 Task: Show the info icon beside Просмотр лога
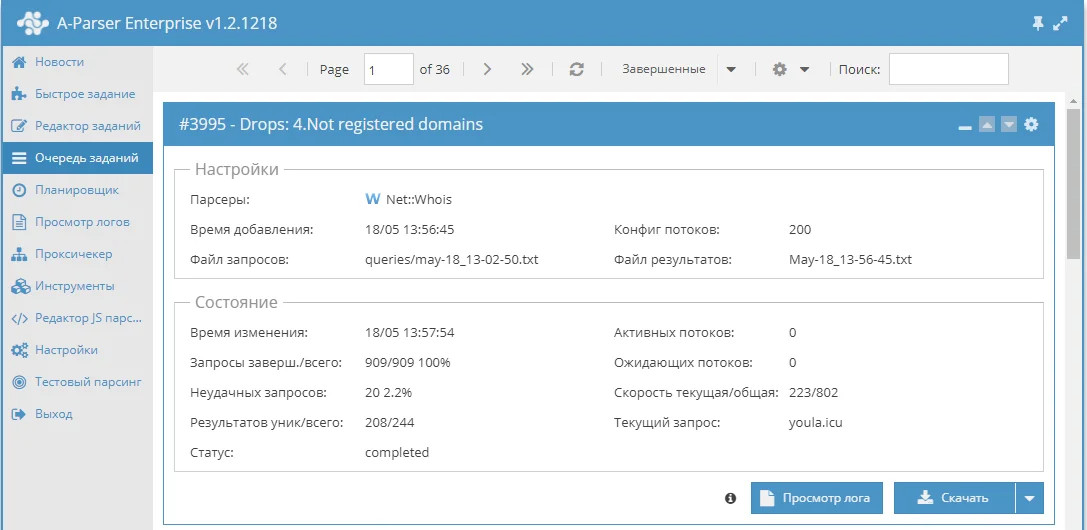(730, 498)
